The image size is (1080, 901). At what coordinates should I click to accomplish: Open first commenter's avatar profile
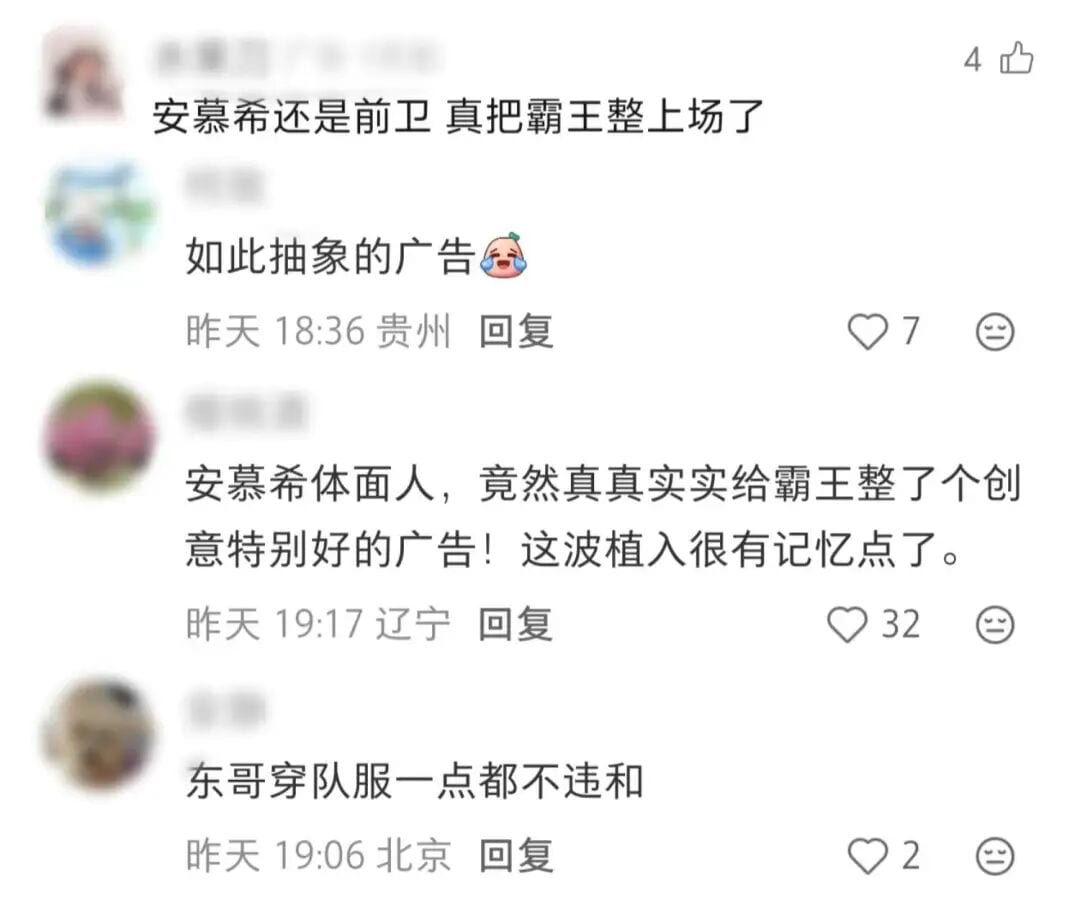(x=82, y=76)
